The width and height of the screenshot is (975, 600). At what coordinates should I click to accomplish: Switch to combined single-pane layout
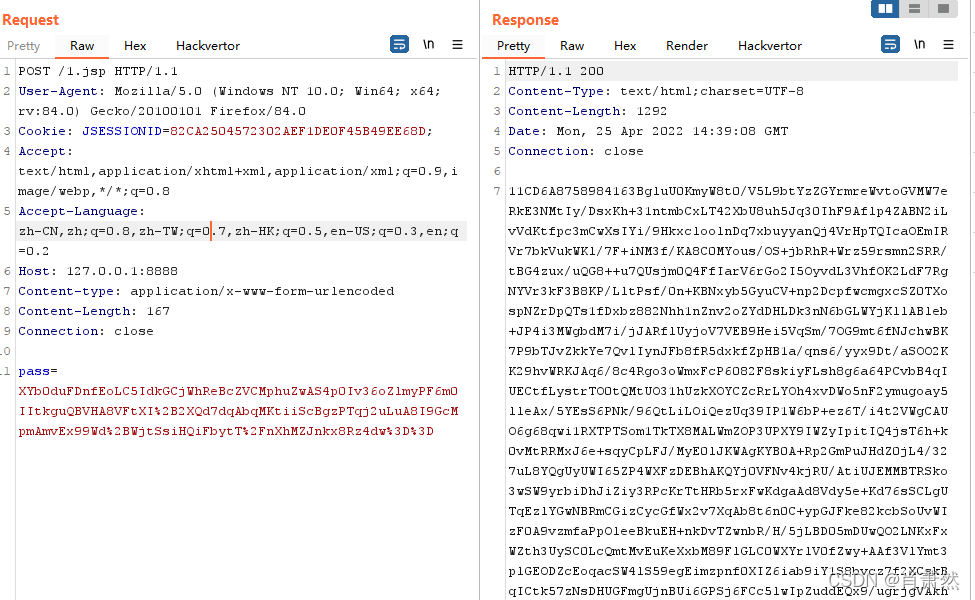click(x=942, y=9)
